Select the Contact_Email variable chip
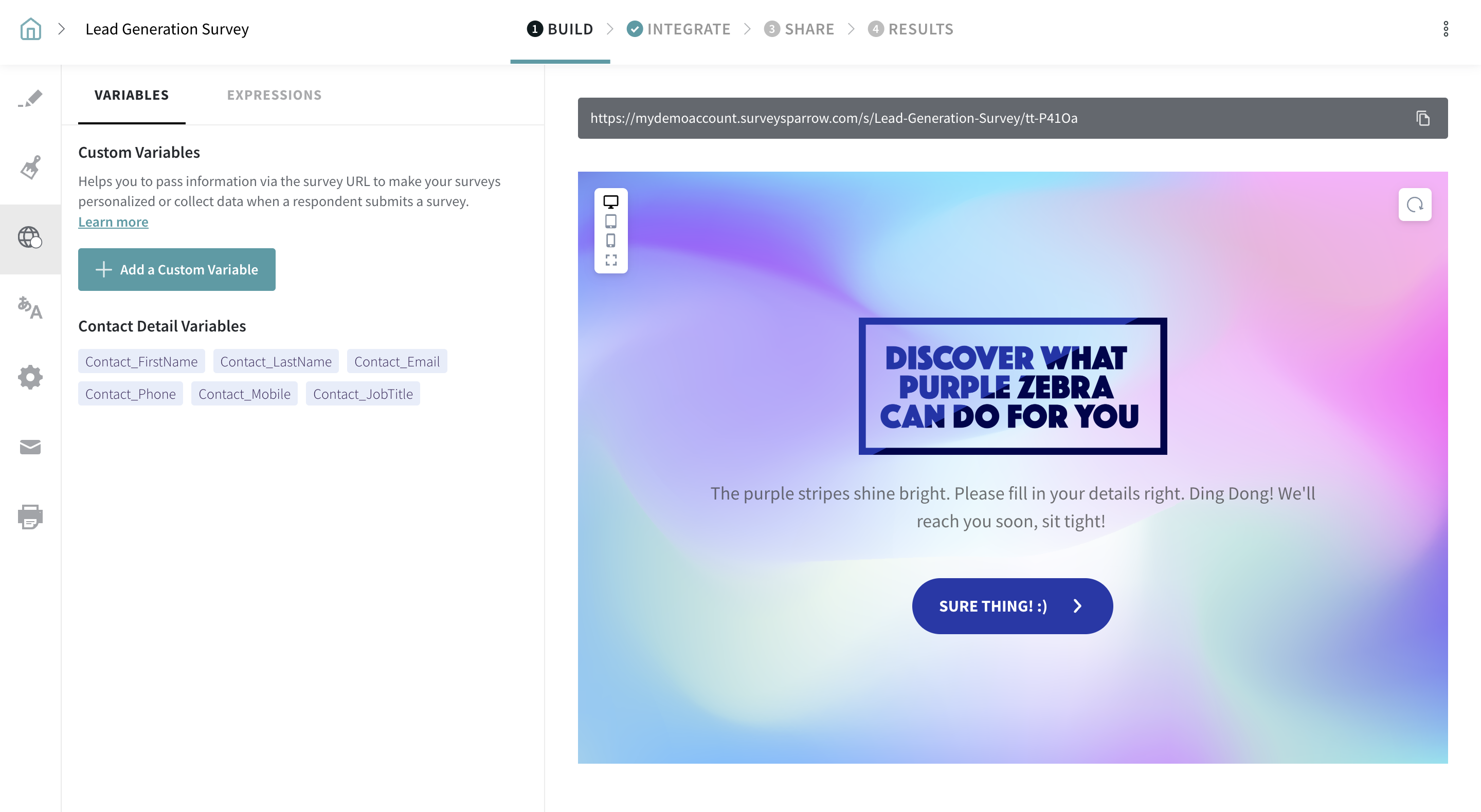The width and height of the screenshot is (1481, 812). pyautogui.click(x=396, y=361)
